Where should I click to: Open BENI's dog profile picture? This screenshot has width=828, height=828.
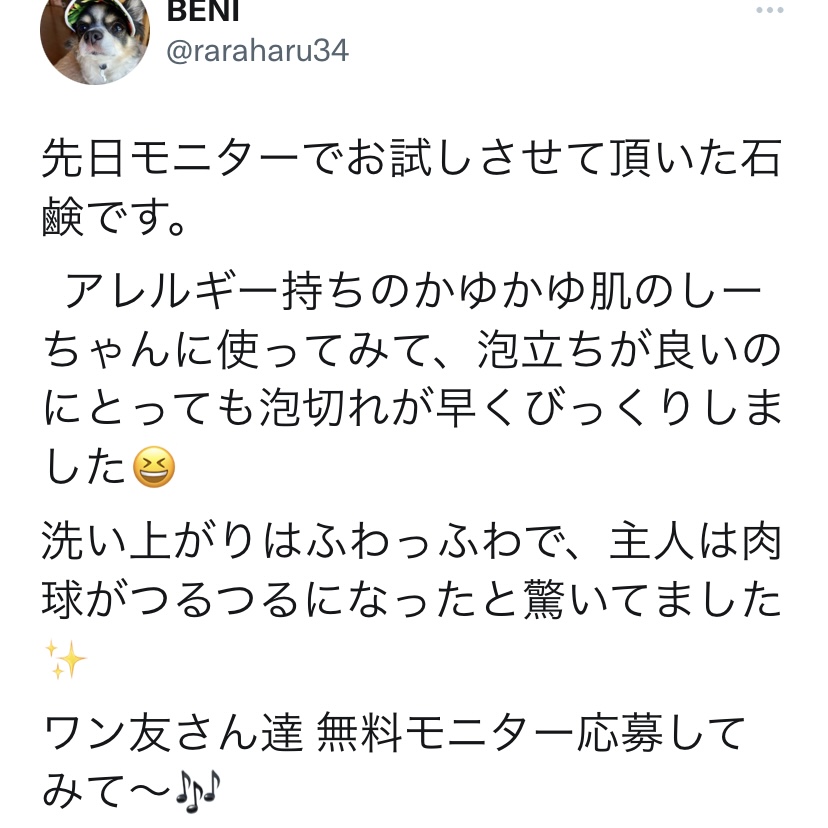point(95,37)
